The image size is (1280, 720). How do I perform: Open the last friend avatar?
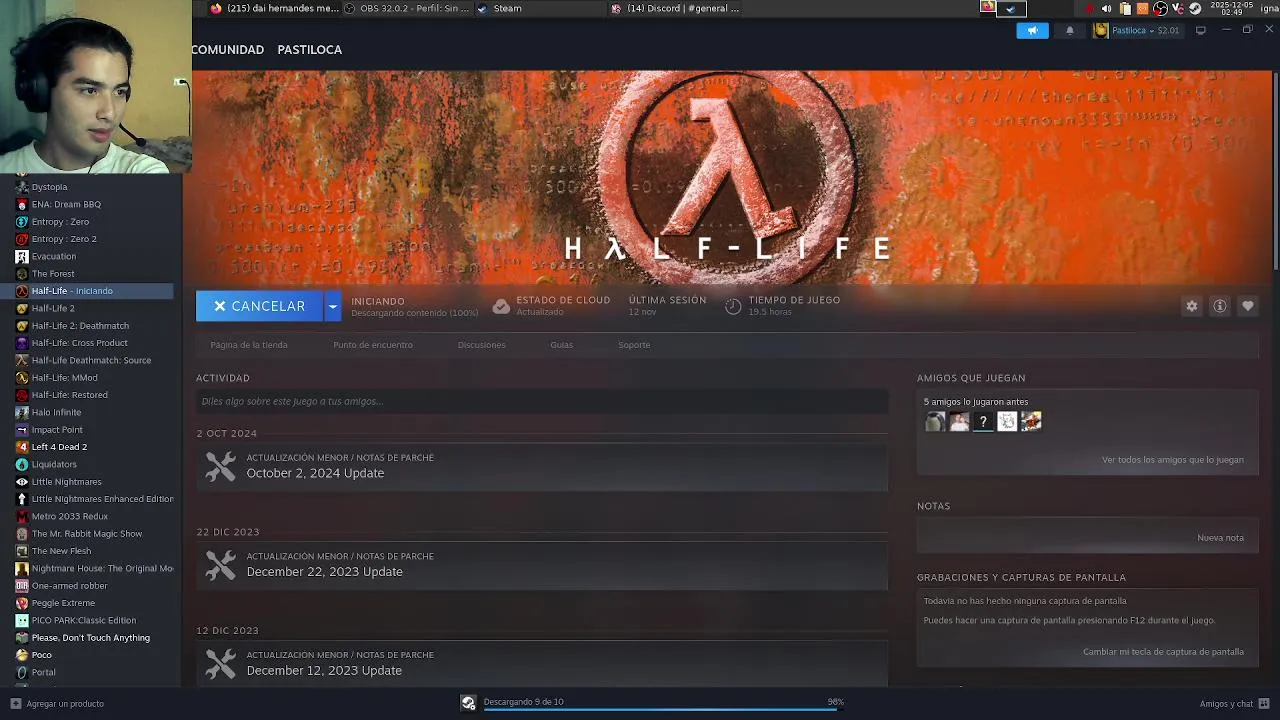1031,422
